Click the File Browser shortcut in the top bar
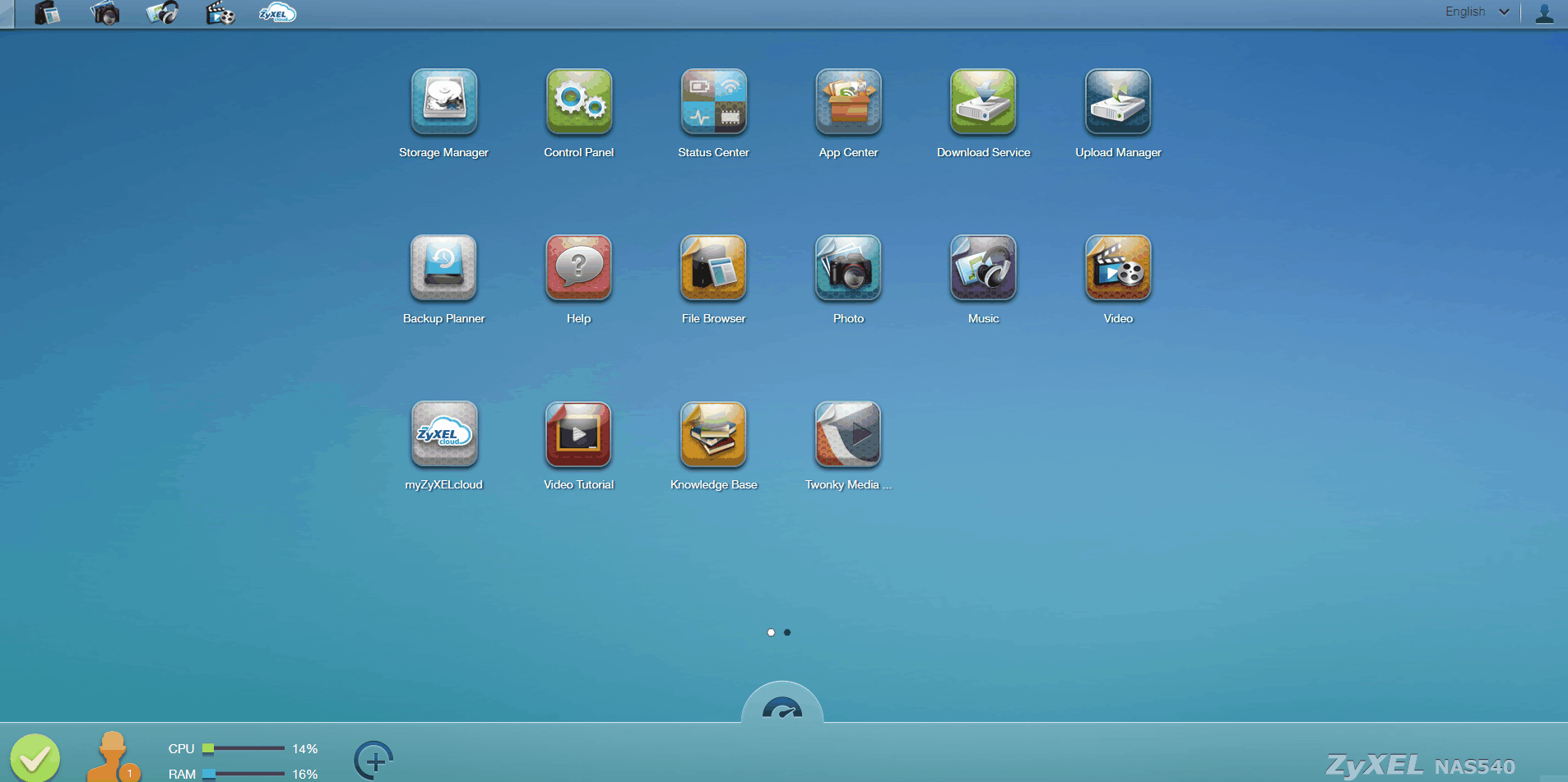The width and height of the screenshot is (1568, 782). (x=48, y=13)
